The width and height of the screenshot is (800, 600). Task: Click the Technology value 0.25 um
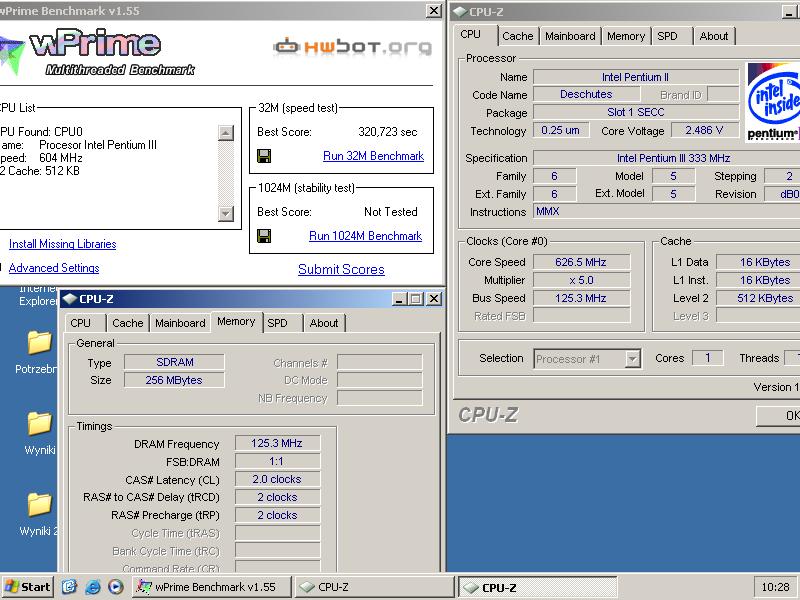pyautogui.click(x=561, y=131)
